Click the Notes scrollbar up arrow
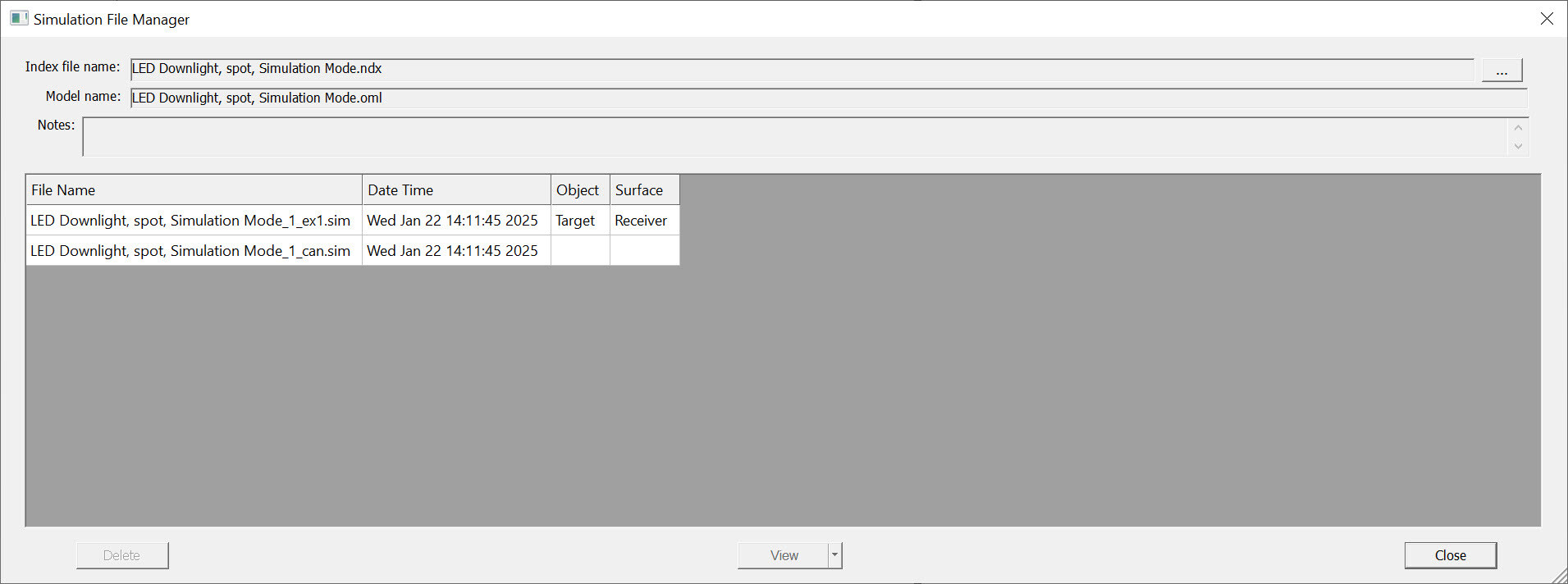This screenshot has width=1568, height=584. point(1518,127)
